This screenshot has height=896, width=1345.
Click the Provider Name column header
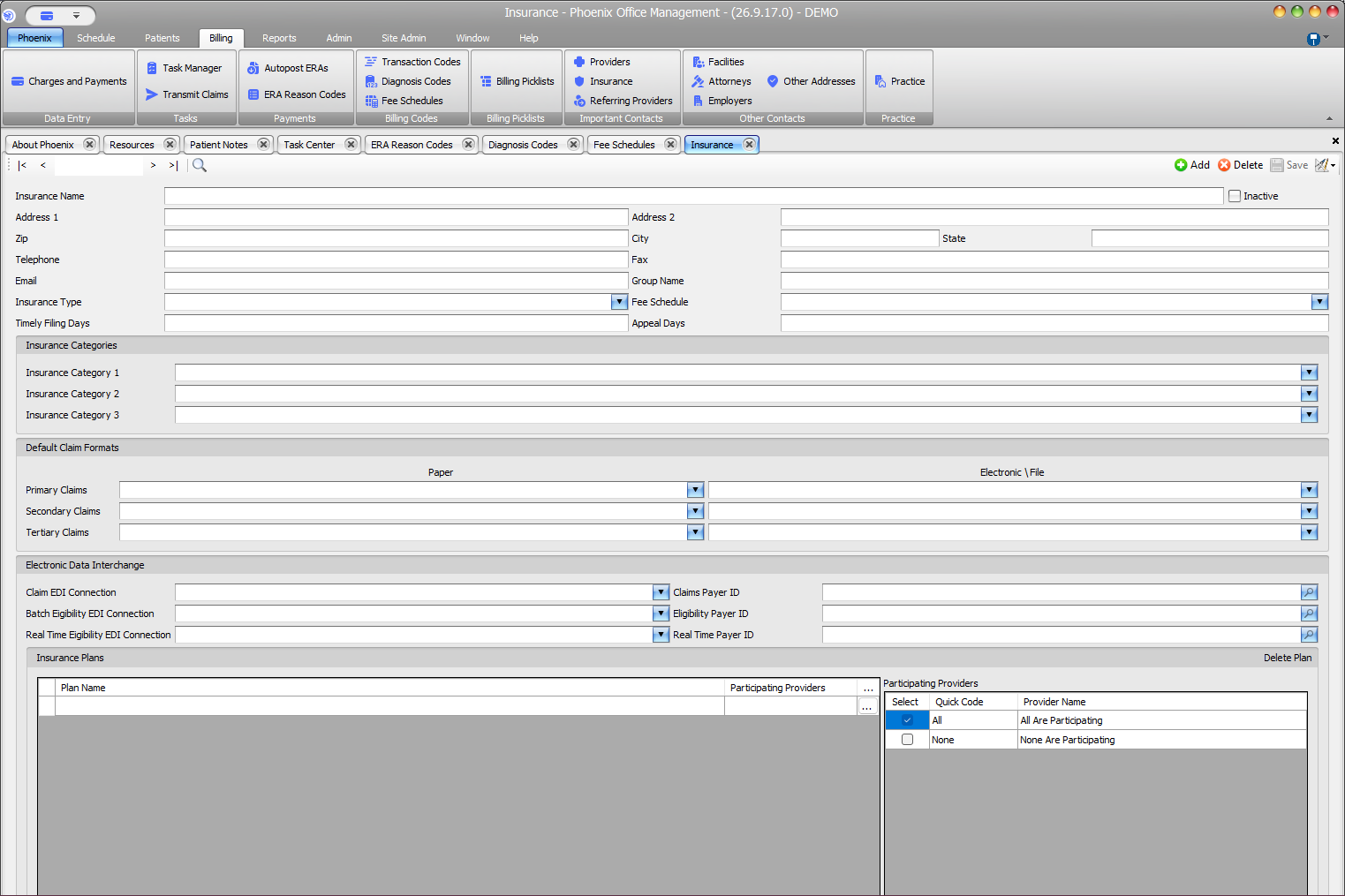(1162, 702)
